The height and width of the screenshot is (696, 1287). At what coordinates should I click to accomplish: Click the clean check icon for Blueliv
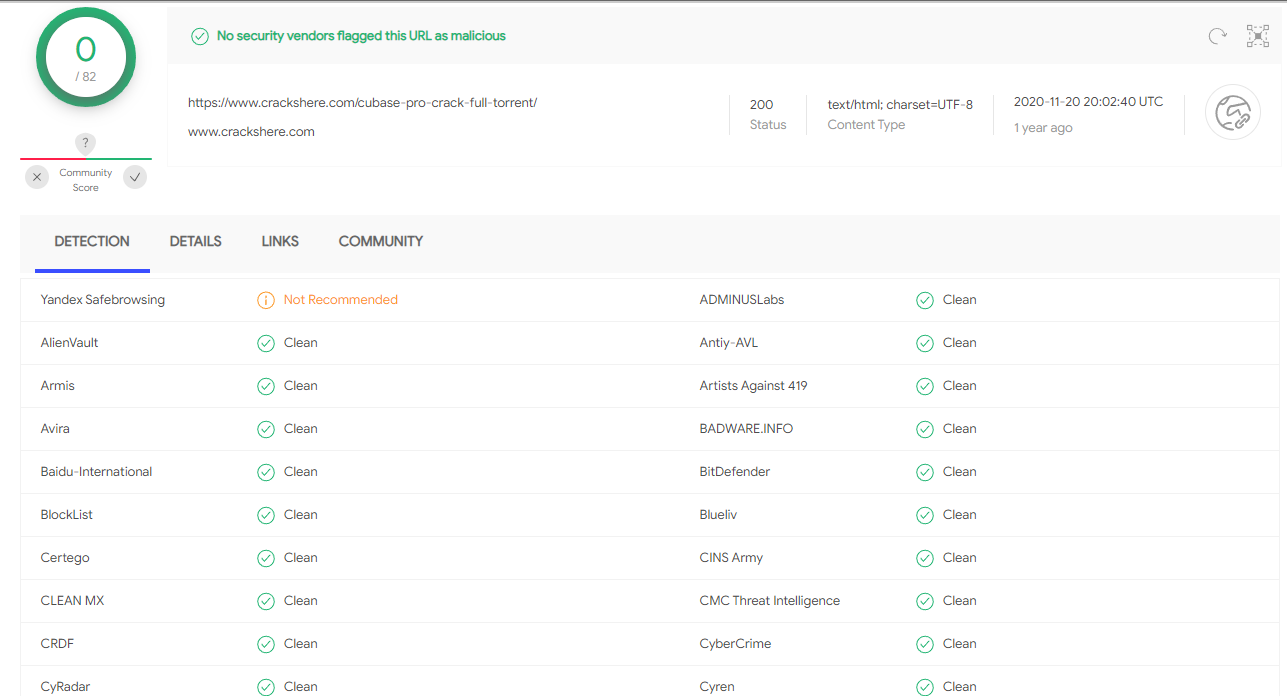(925, 515)
